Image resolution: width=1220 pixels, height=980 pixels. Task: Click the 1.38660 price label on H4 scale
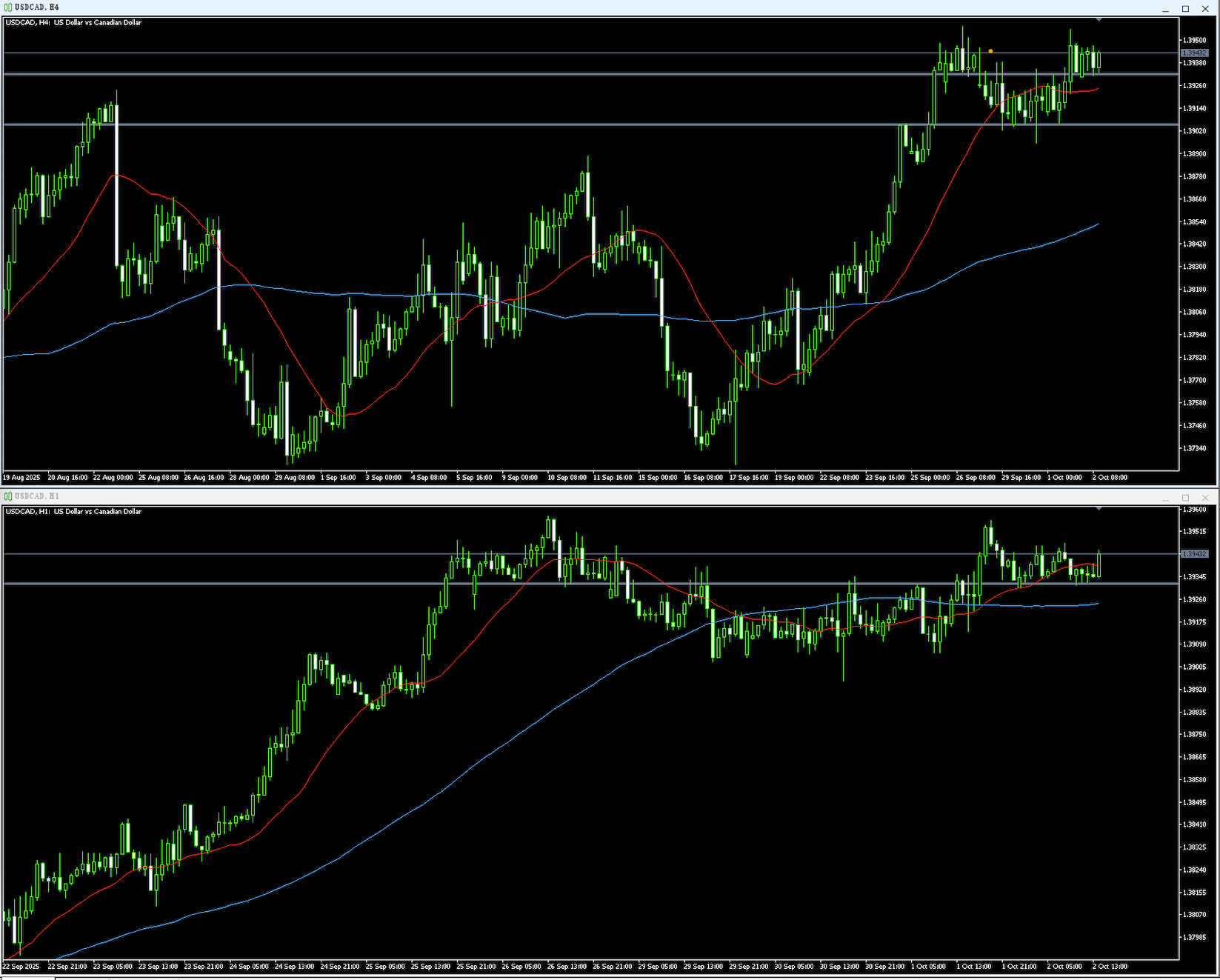tap(1195, 199)
